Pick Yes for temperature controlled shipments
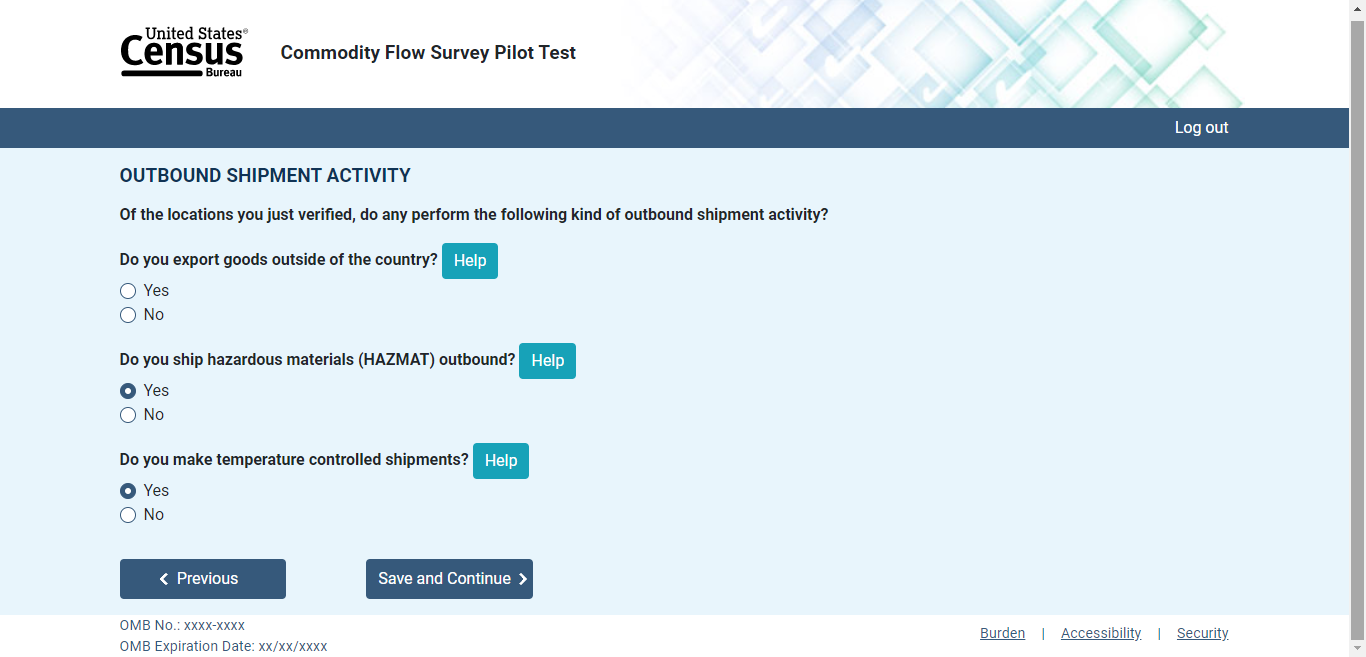The width and height of the screenshot is (1366, 657). click(128, 491)
